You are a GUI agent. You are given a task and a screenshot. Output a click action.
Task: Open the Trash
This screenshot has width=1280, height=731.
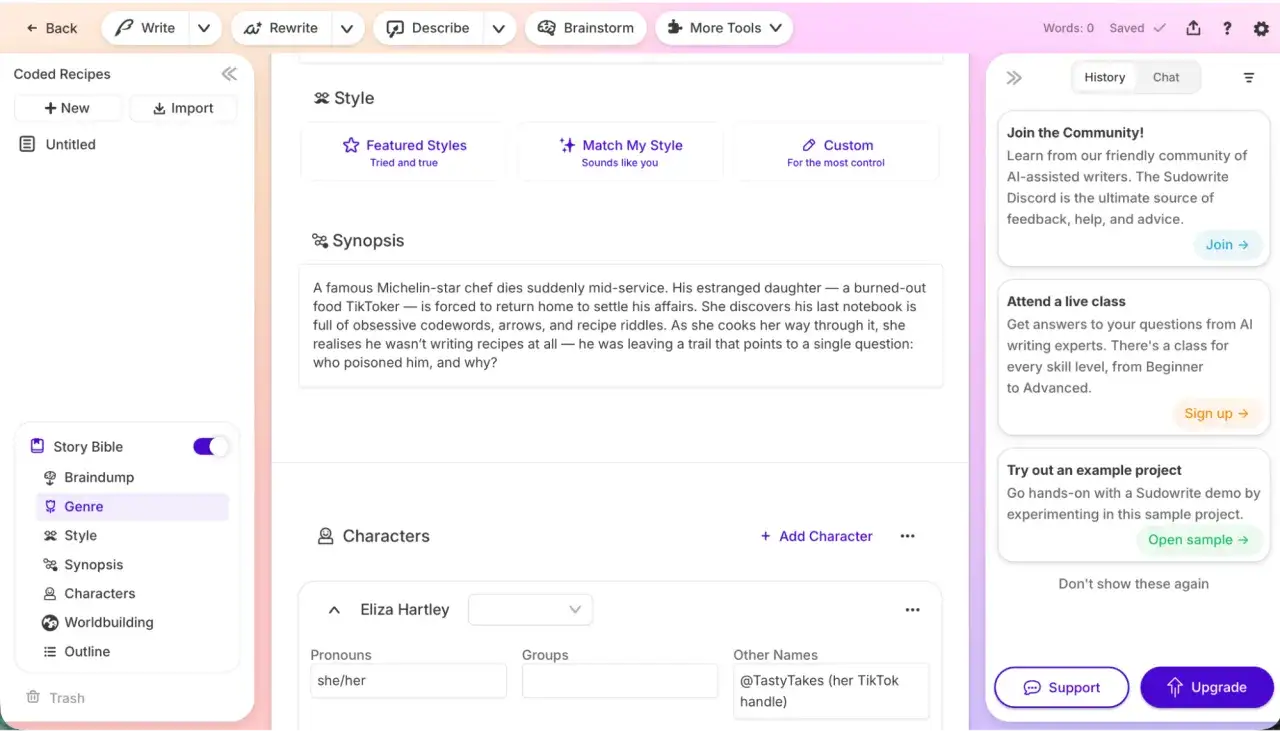point(55,697)
